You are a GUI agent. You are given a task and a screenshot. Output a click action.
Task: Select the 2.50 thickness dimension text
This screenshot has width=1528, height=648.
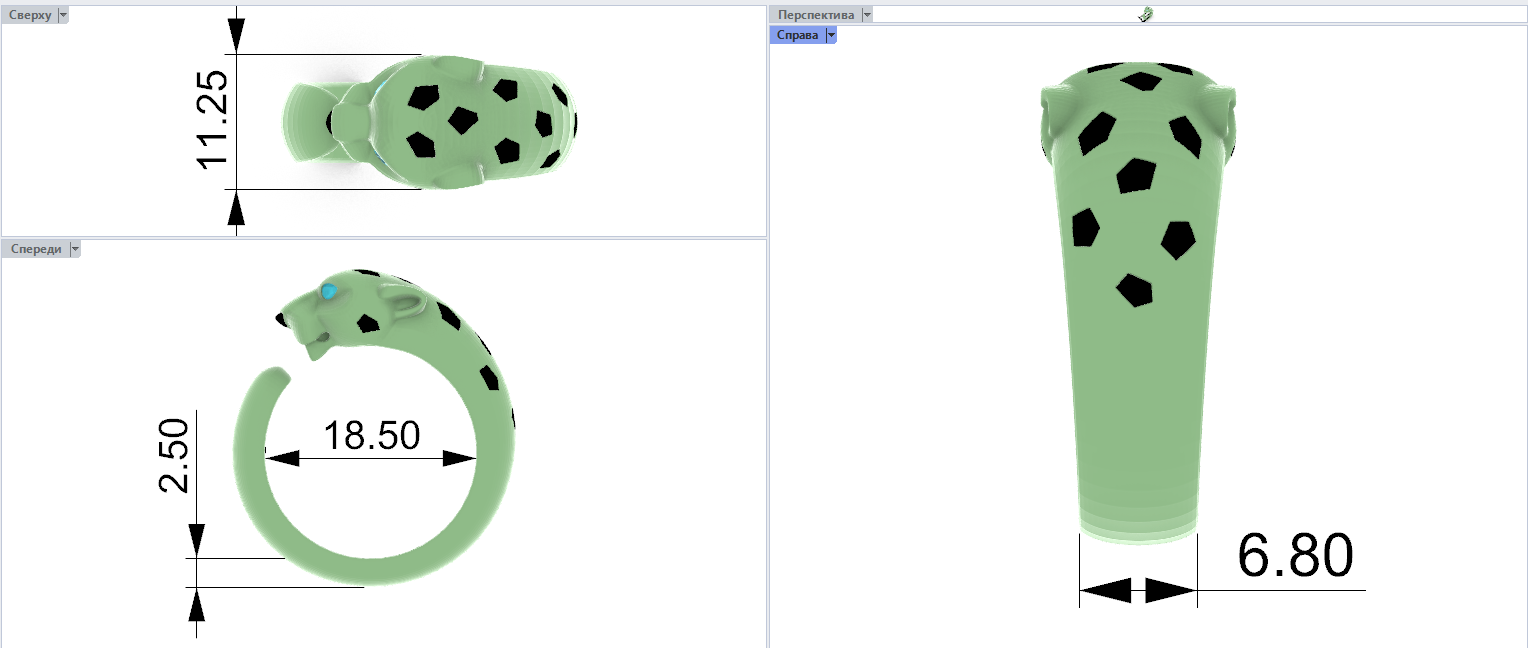173,455
